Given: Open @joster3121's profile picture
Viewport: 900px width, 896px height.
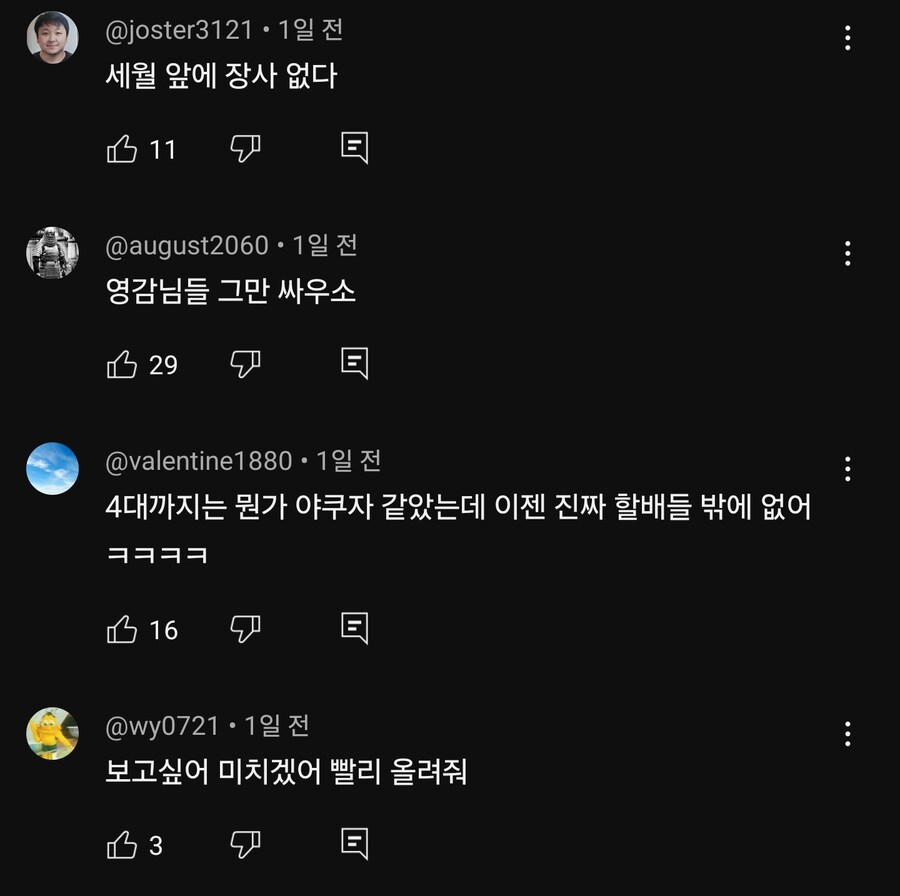Looking at the screenshot, I should point(52,37).
